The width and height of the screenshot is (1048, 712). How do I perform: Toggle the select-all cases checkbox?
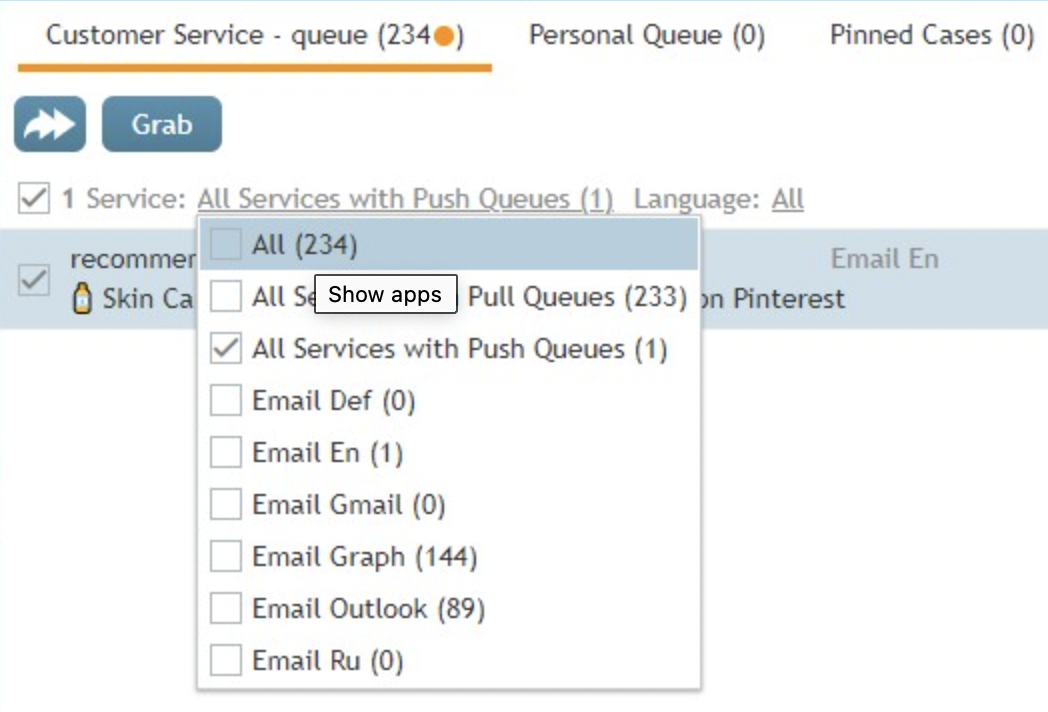[x=34, y=198]
